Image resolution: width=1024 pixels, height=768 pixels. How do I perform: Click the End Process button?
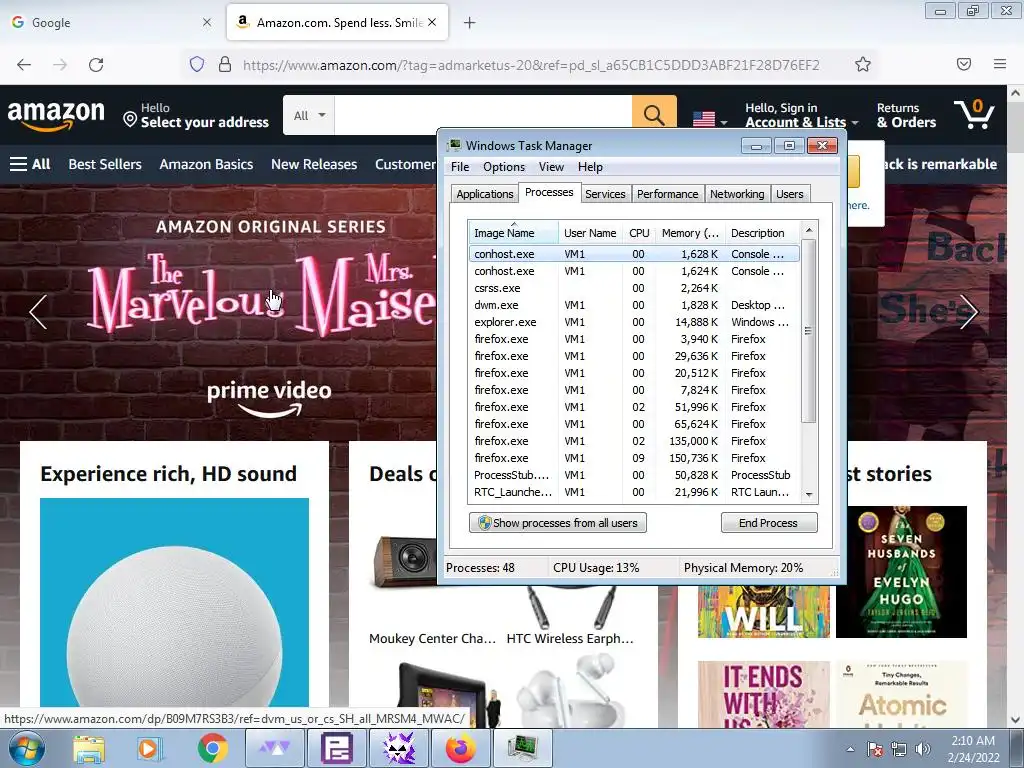769,522
